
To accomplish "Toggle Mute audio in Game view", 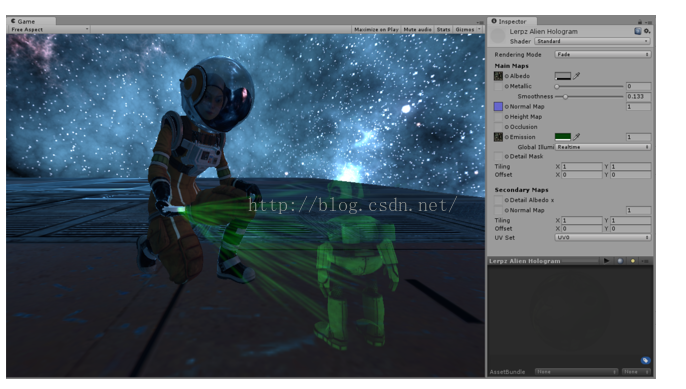I will [x=417, y=29].
